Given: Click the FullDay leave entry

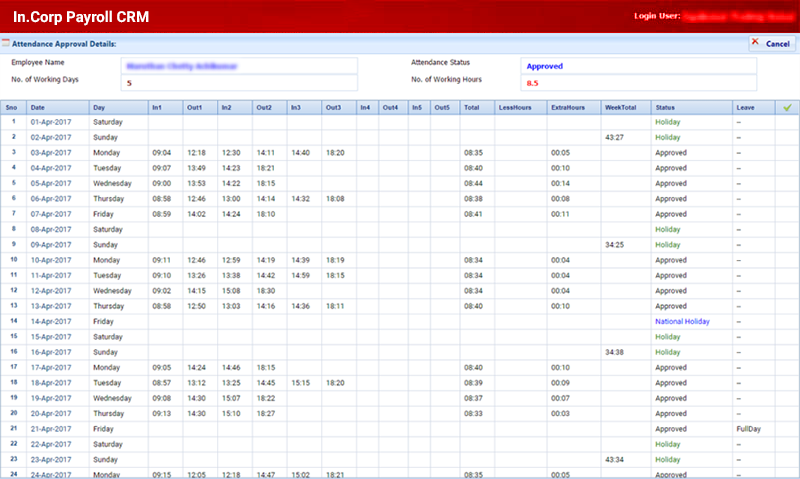Looking at the screenshot, I should point(748,428).
